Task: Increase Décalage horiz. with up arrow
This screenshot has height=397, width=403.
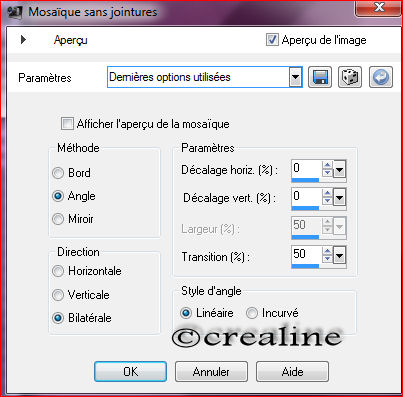Action: [x=328, y=165]
